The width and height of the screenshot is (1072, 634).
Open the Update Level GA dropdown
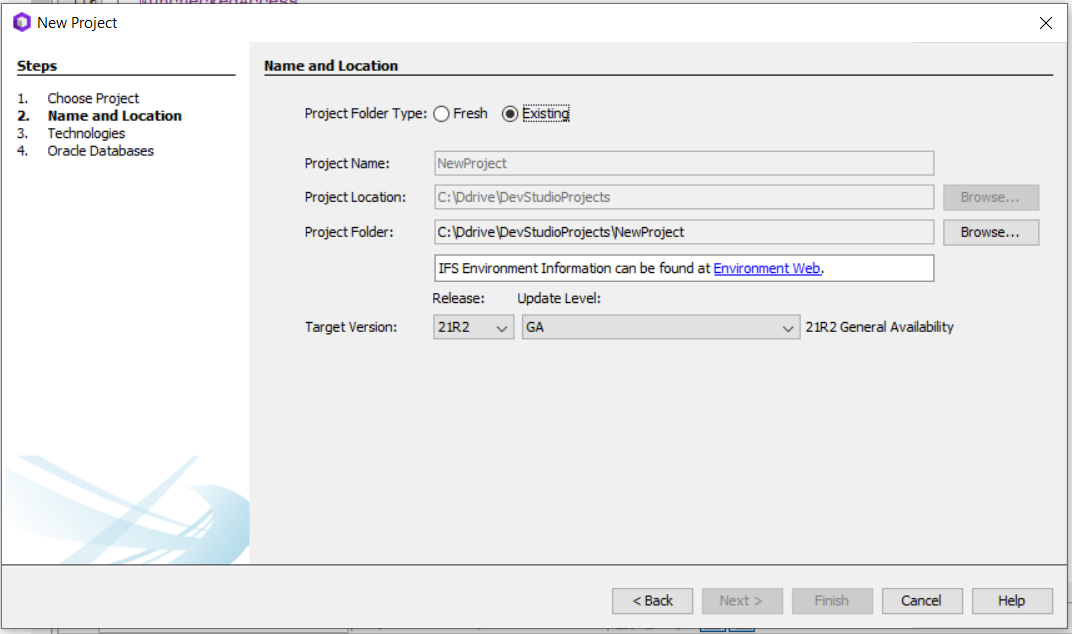click(660, 327)
